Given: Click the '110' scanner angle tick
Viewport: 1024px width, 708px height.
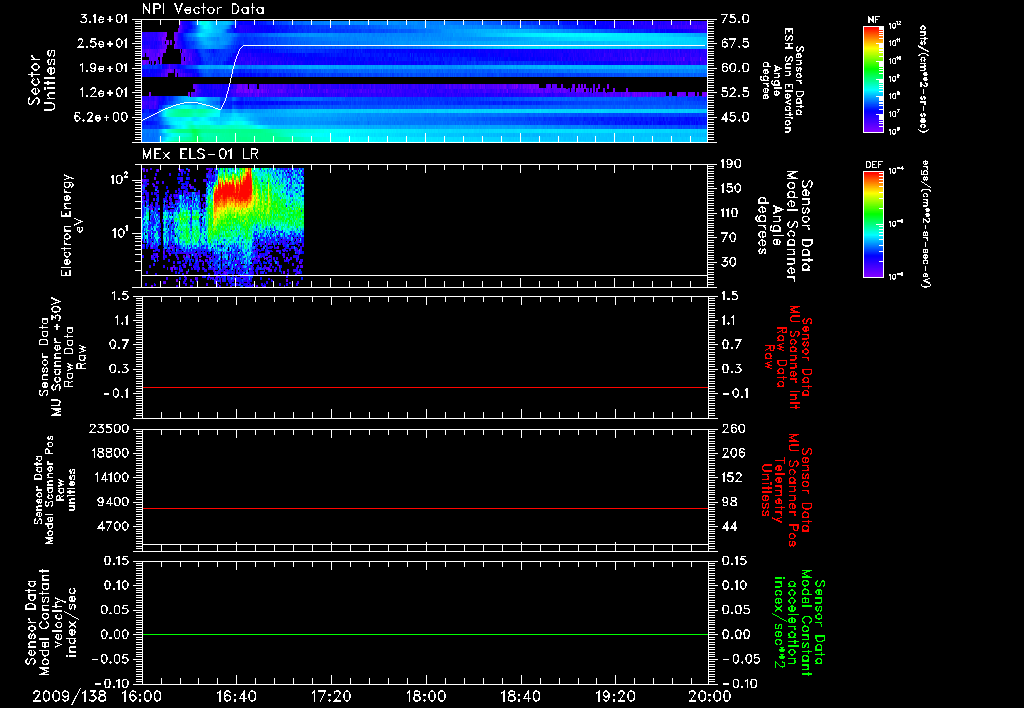Looking at the screenshot, I should tap(731, 213).
